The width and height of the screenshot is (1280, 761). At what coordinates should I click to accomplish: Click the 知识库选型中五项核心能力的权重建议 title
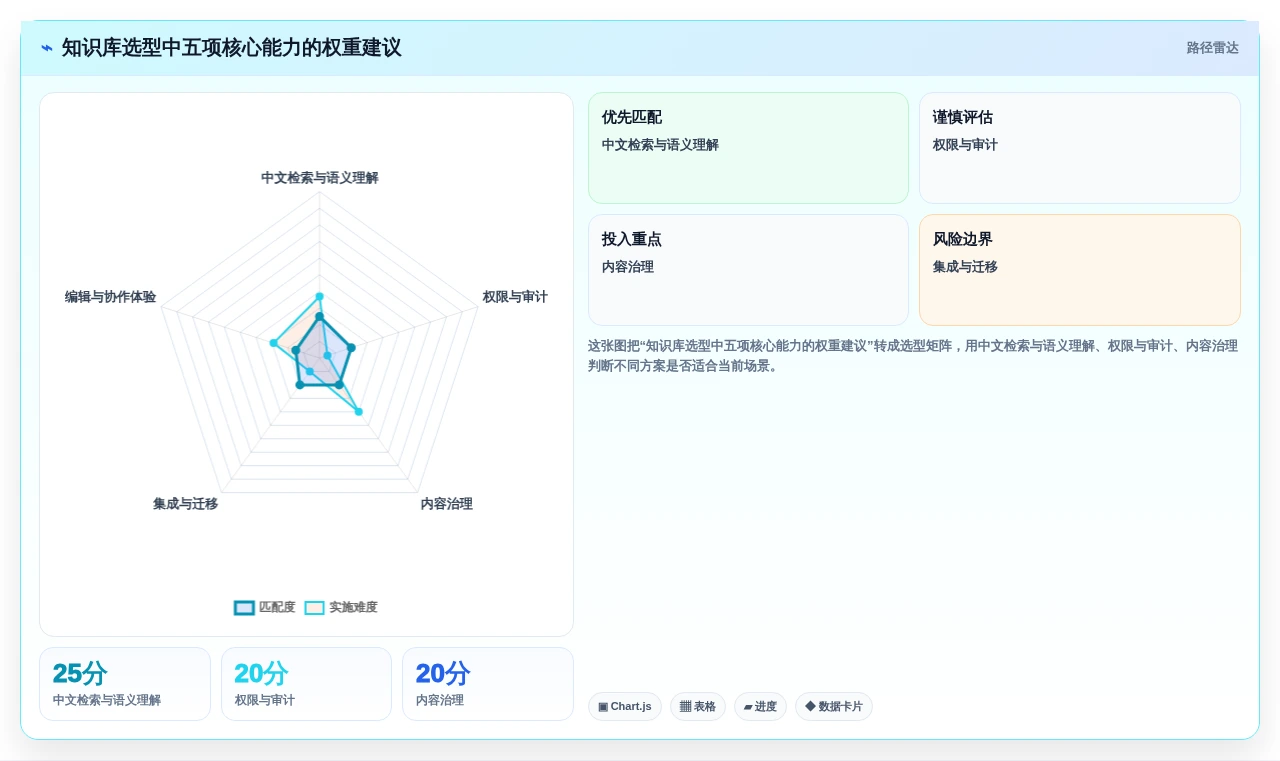pos(231,48)
